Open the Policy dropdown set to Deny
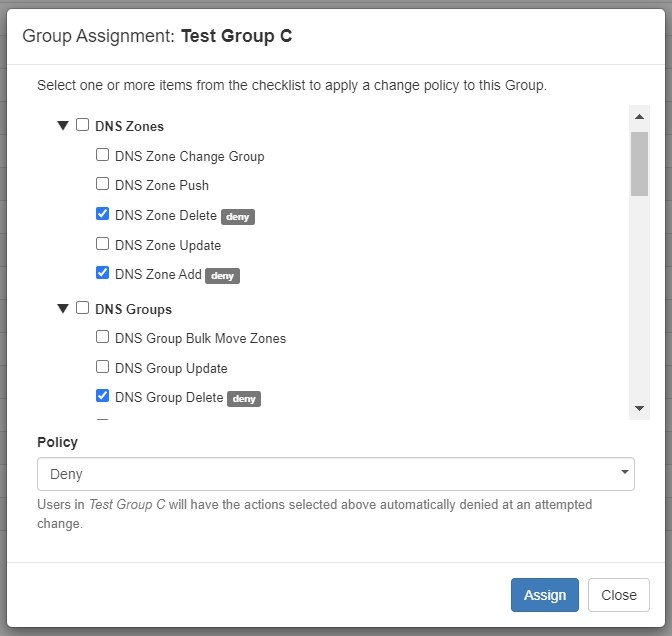672x636 pixels. point(335,474)
